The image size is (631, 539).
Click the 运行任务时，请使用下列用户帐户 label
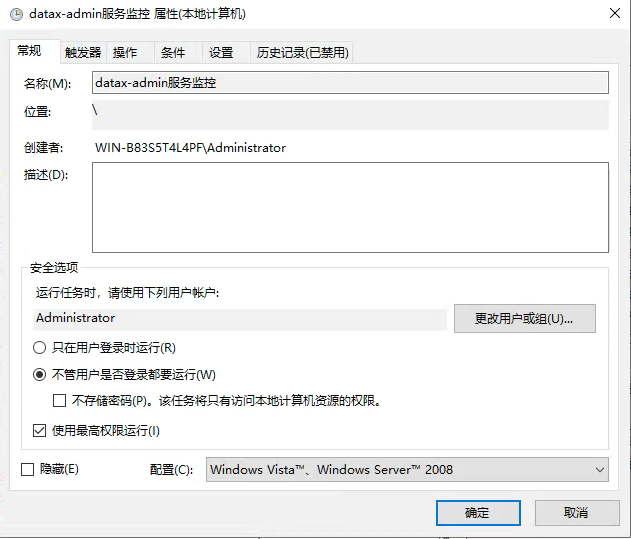coord(127,293)
